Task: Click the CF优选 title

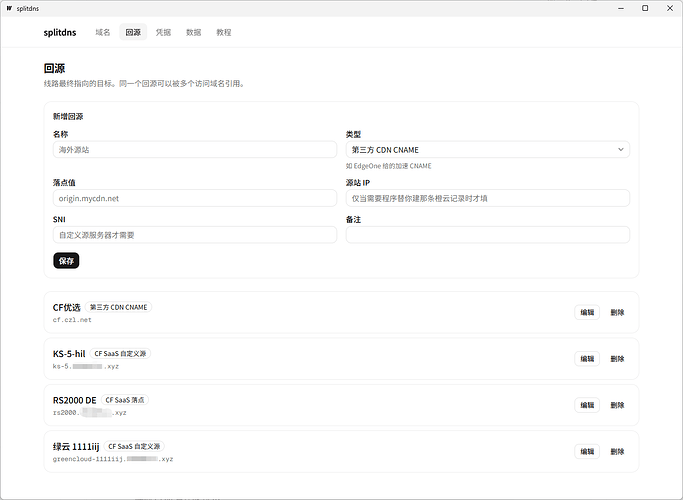Action: pyautogui.click(x=67, y=307)
